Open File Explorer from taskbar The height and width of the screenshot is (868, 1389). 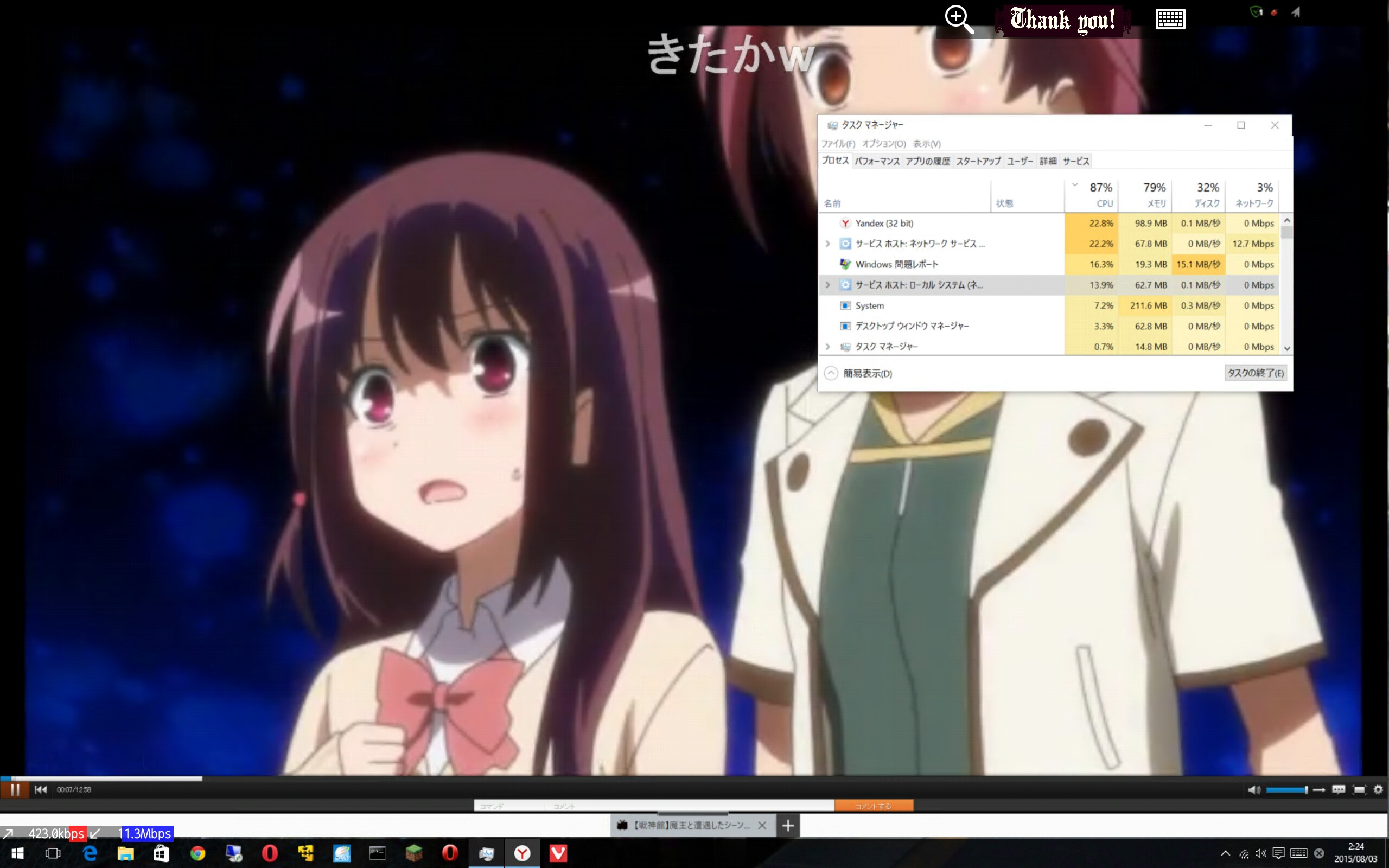tap(126, 854)
